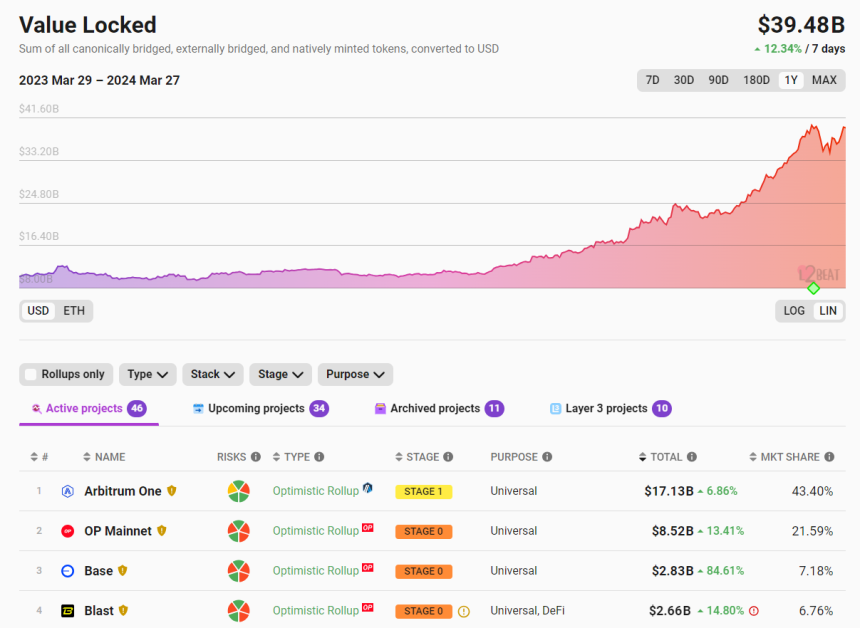Click the OP Mainnet red logo icon
The image size is (860, 628).
(x=68, y=531)
